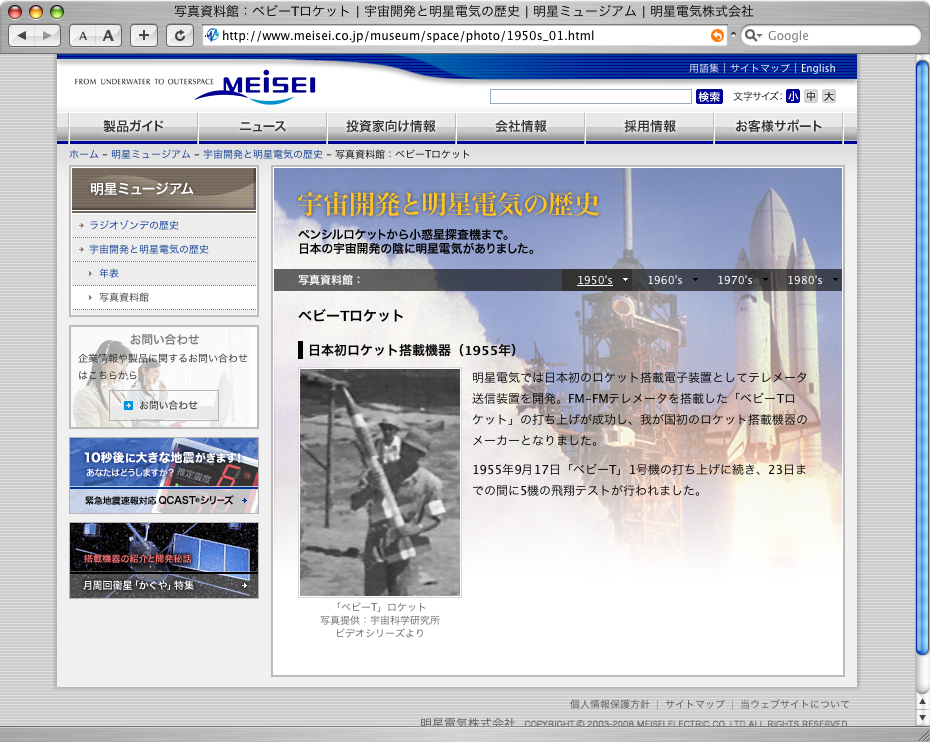Click 明星ミュージアム sidebar header

point(164,189)
